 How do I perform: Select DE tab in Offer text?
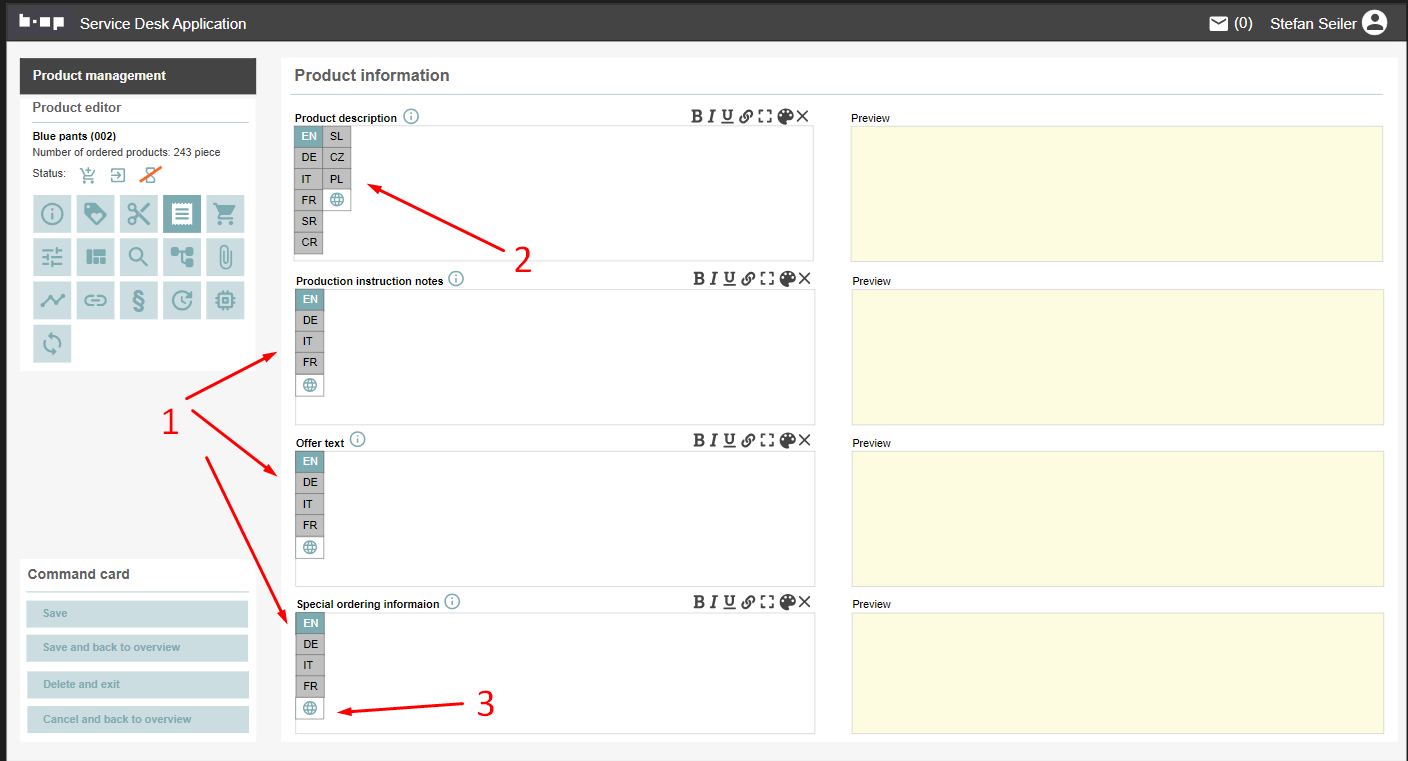point(310,482)
